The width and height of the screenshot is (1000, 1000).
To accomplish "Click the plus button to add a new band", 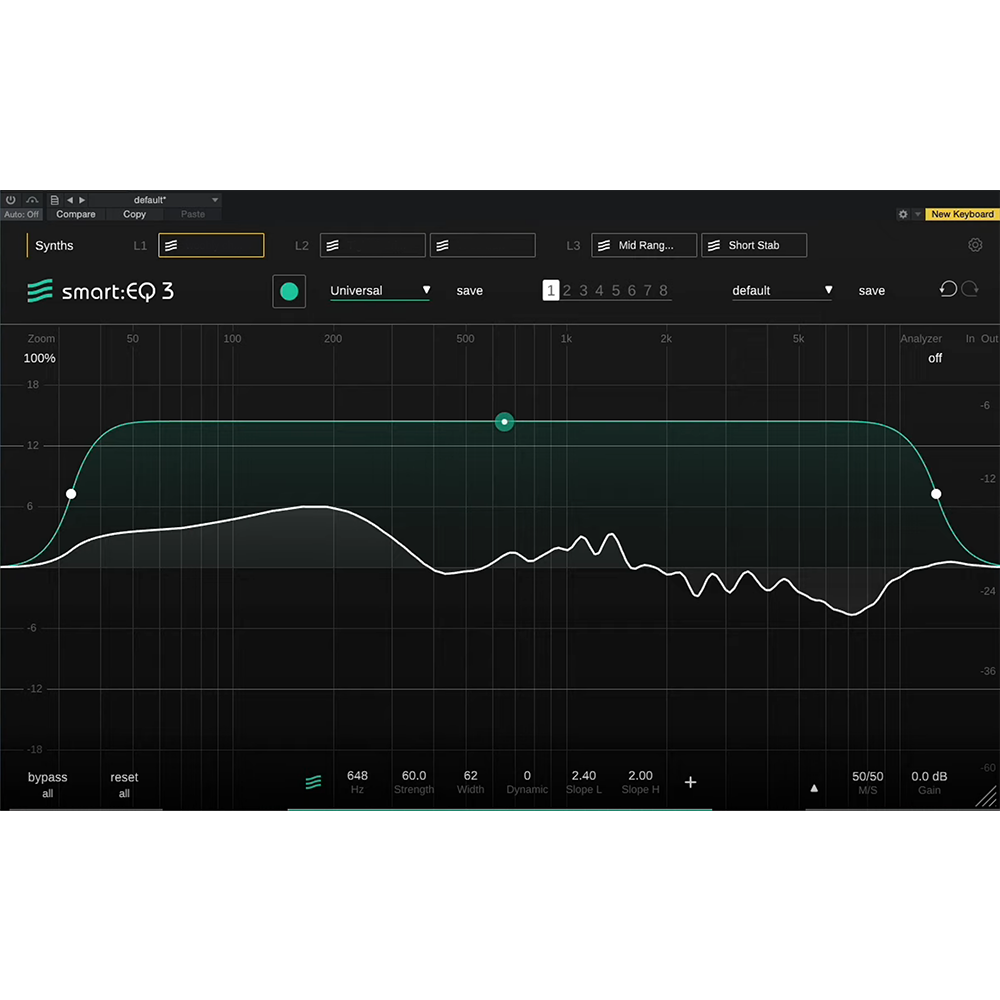I will pos(690,782).
